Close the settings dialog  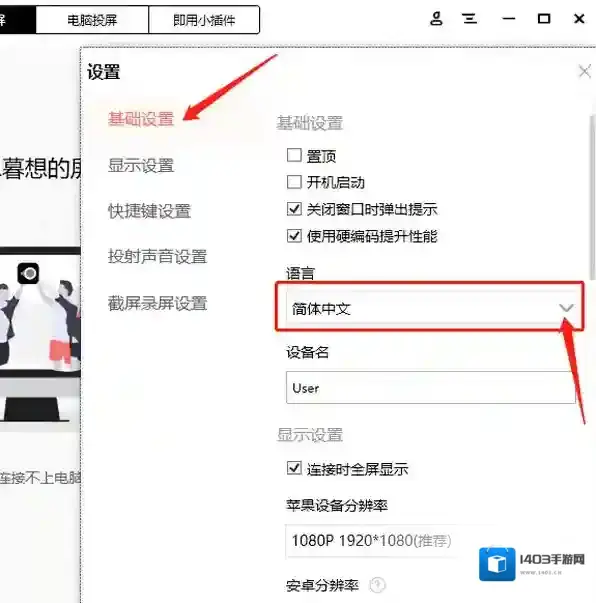pyautogui.click(x=585, y=71)
